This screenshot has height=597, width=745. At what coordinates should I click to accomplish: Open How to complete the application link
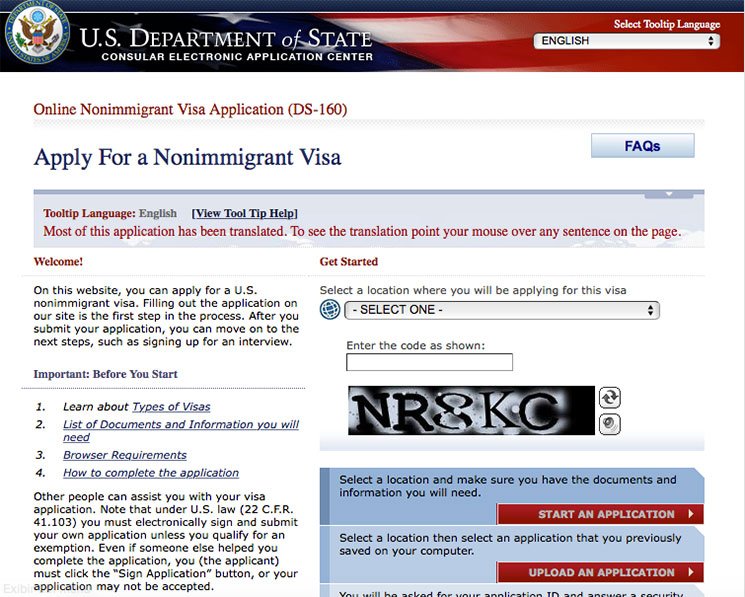tap(150, 473)
